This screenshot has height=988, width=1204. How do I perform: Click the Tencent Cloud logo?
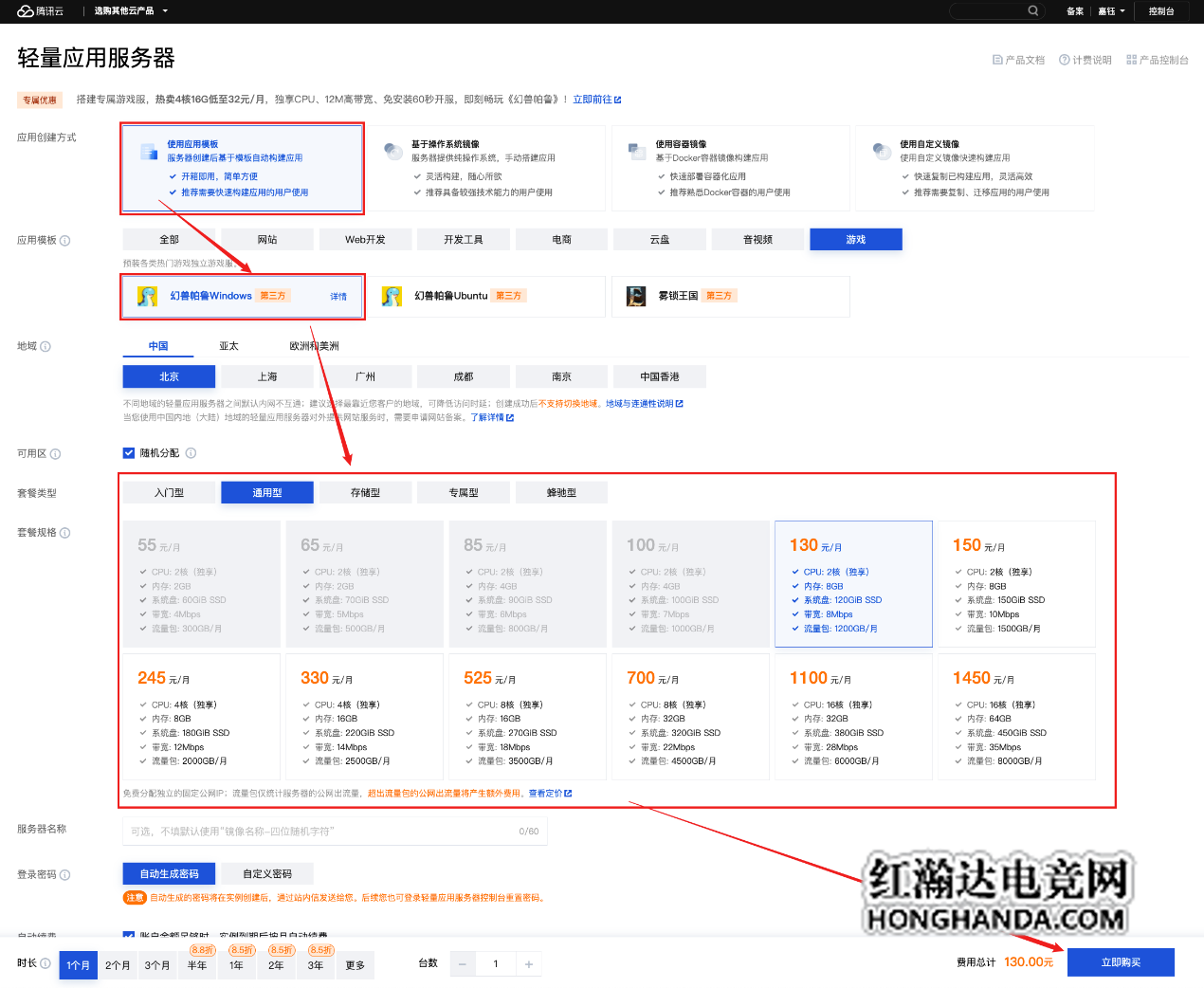pos(40,11)
